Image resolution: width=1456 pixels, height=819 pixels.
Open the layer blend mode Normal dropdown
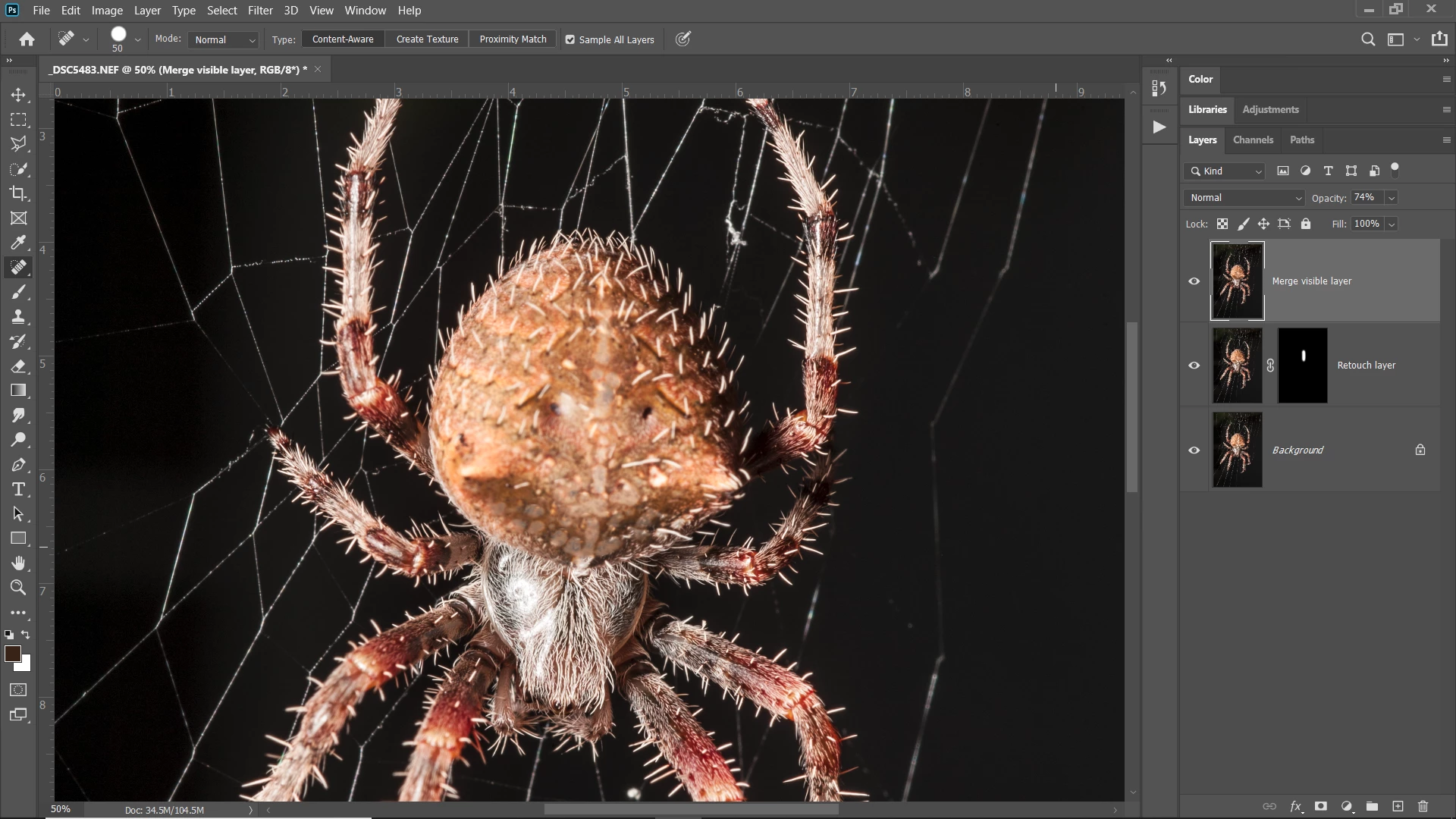pos(1244,198)
